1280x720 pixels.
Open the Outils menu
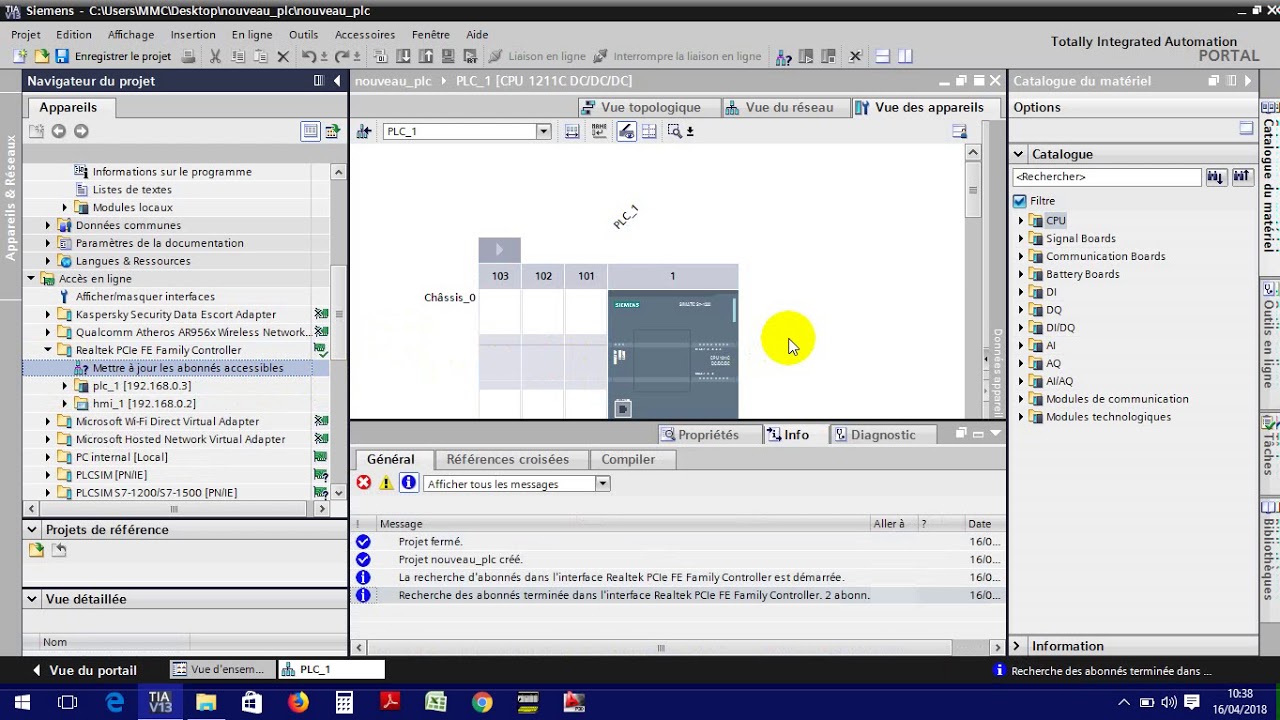tap(303, 35)
